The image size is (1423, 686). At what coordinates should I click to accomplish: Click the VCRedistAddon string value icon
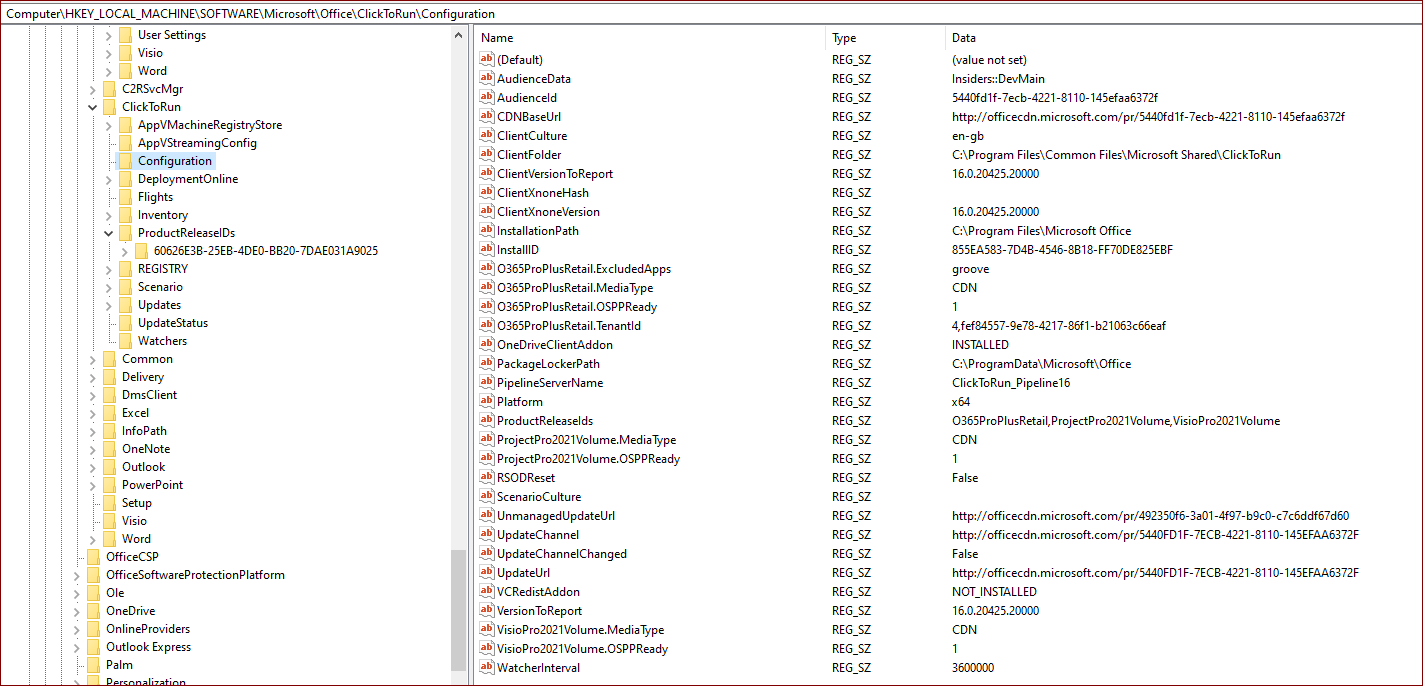tap(487, 592)
